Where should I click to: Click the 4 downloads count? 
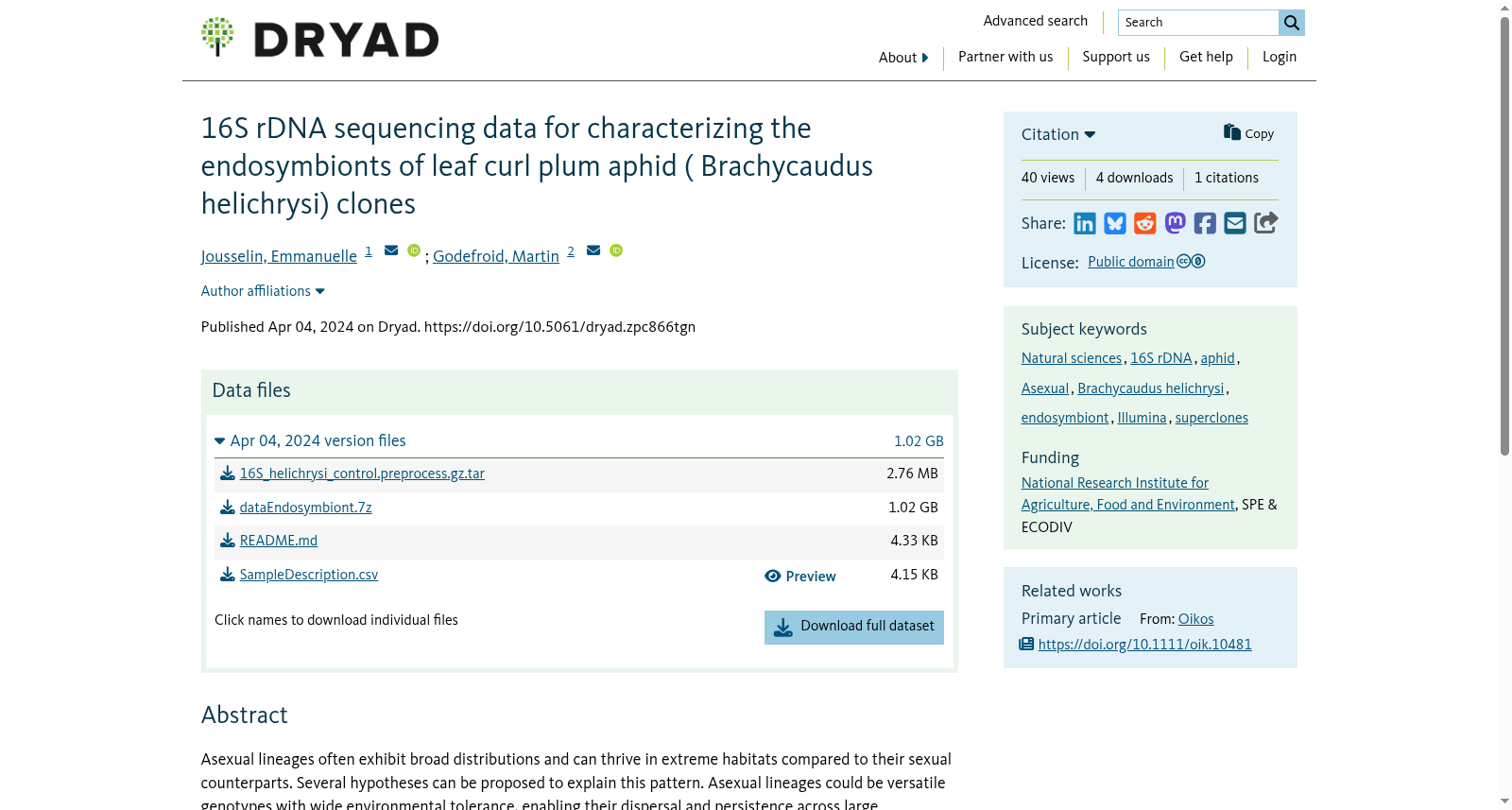[1134, 178]
